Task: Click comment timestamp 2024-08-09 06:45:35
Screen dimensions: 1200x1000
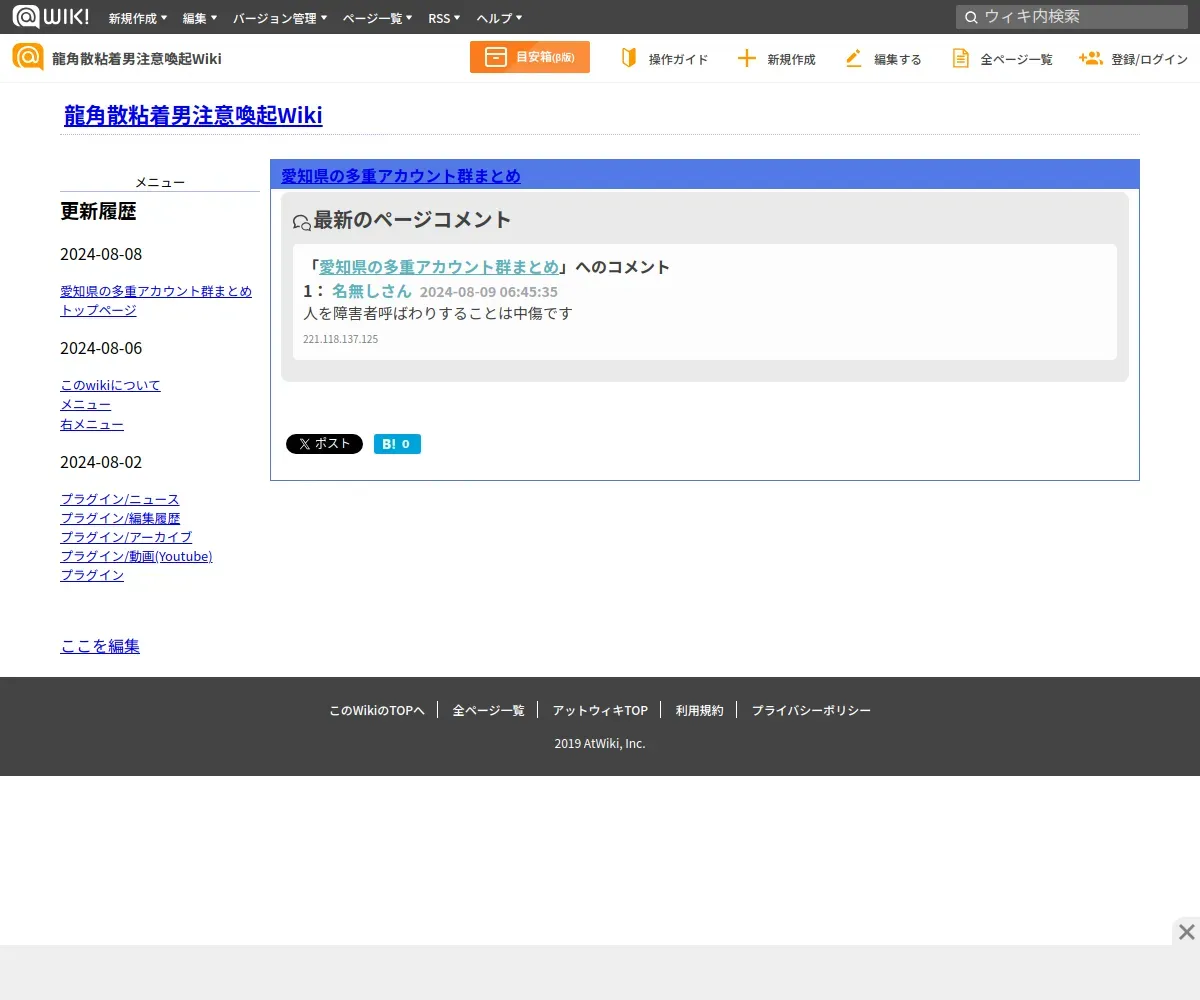Action: [x=489, y=292]
